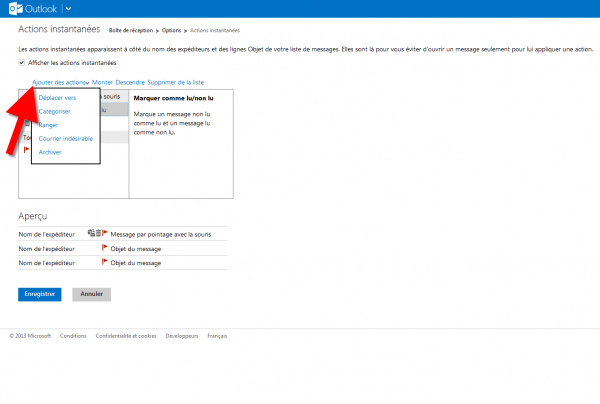Click 'Message par pointage avec la souris'

pos(161,235)
